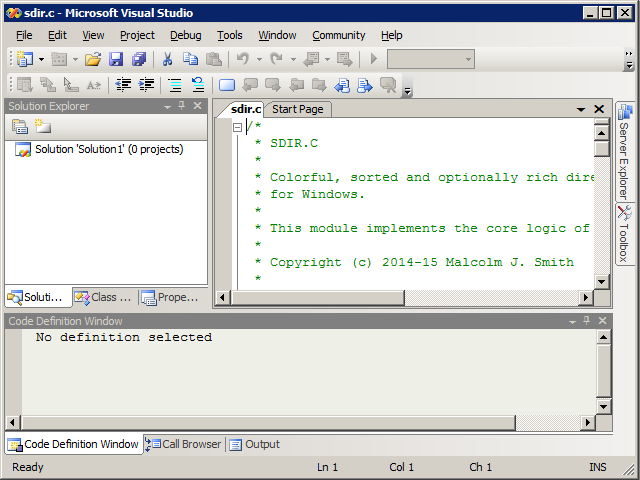This screenshot has width=640, height=480.
Task: Open the text editor toolbar options arrow
Action: point(407,86)
